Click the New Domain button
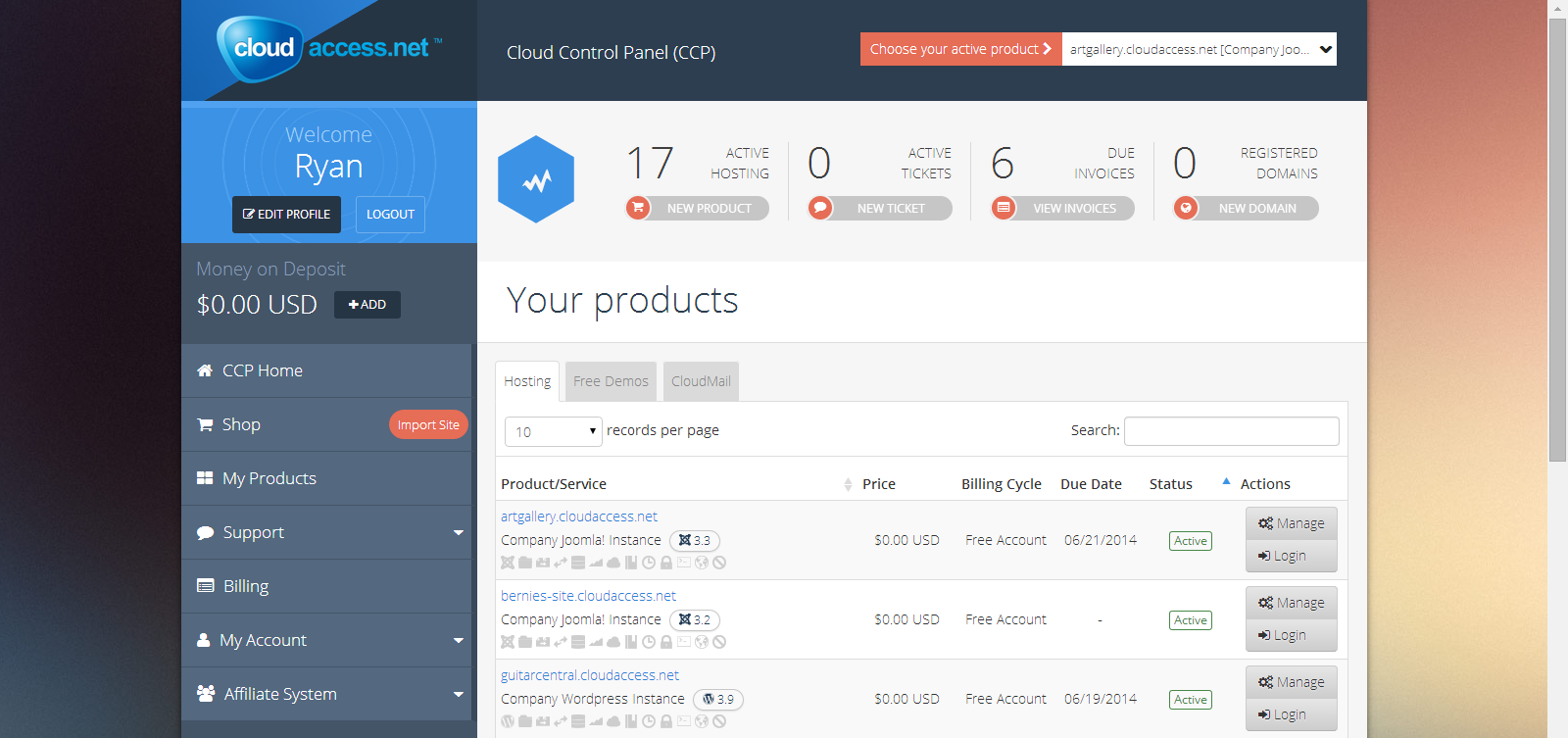Screen dimensions: 1568x738 click(1246, 209)
